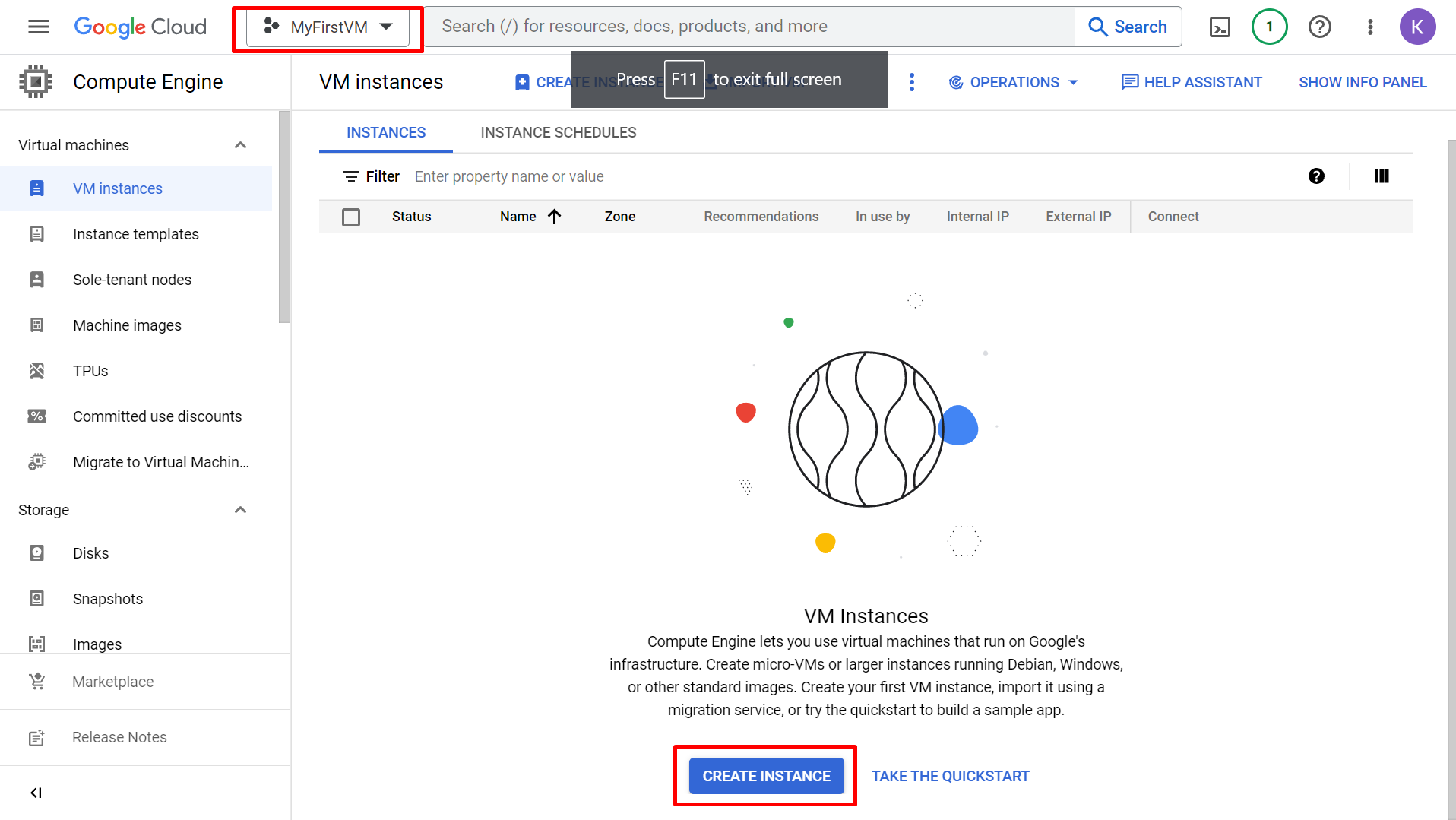
Task: Click the sidebar vertical scrollbar
Action: point(284,217)
